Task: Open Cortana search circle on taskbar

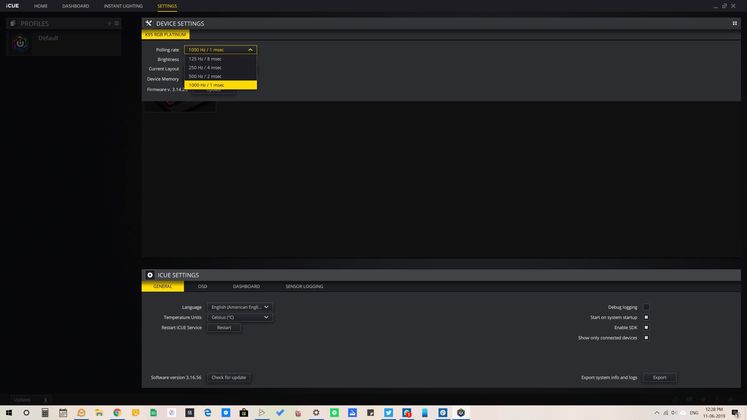Action: pyautogui.click(x=26, y=413)
